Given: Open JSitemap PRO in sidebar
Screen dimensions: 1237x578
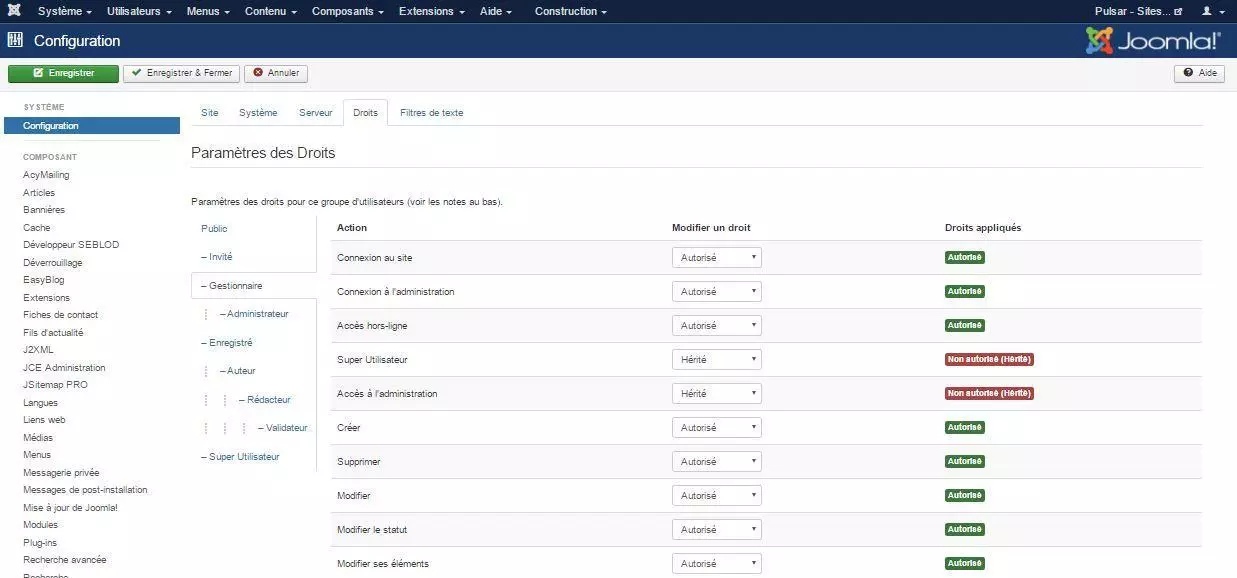Looking at the screenshot, I should click(56, 385).
